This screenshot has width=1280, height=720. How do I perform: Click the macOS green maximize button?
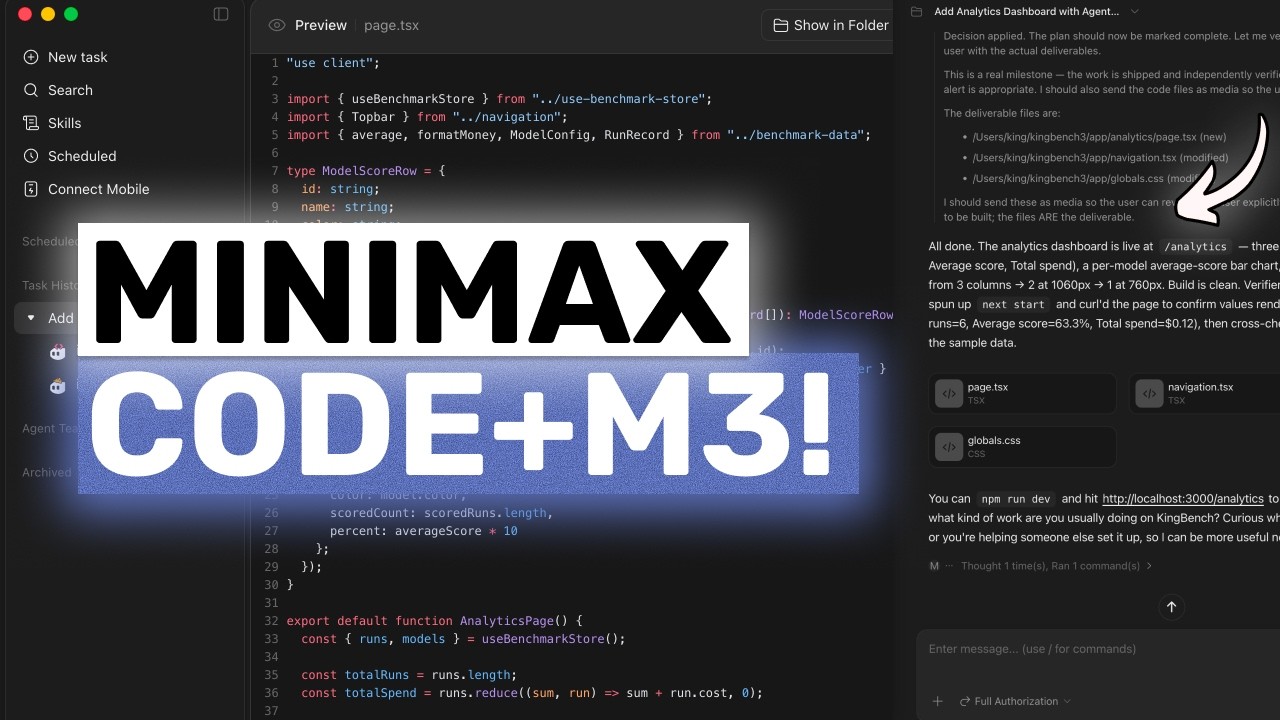click(x=71, y=14)
